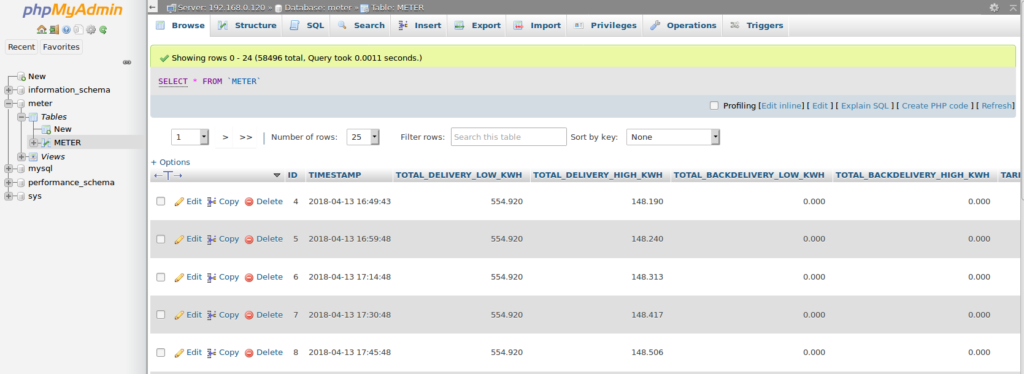Tick the checkbox for row ID 5
Viewport: 1024px width, 374px height.
click(161, 240)
